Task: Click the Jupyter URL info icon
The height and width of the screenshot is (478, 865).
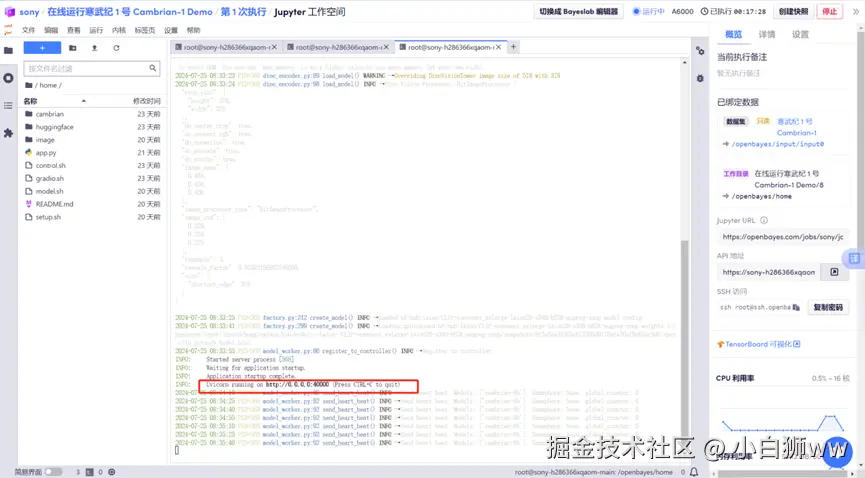Action: (x=764, y=220)
